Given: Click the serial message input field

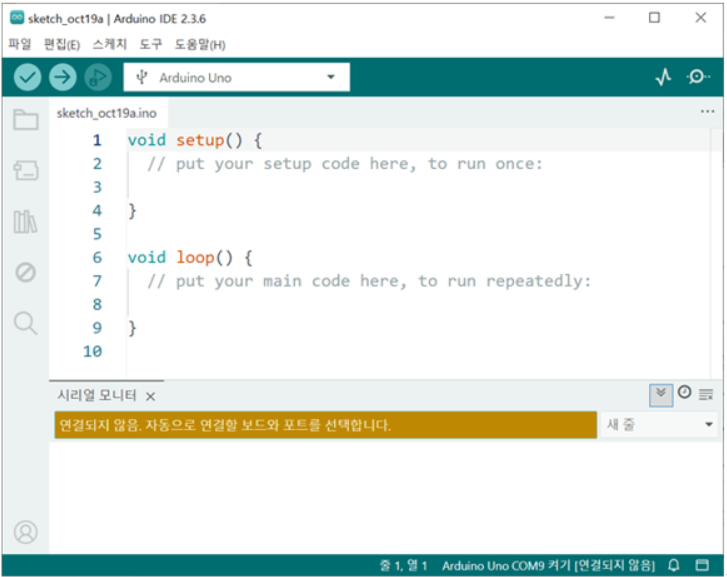Looking at the screenshot, I should click(325, 425).
